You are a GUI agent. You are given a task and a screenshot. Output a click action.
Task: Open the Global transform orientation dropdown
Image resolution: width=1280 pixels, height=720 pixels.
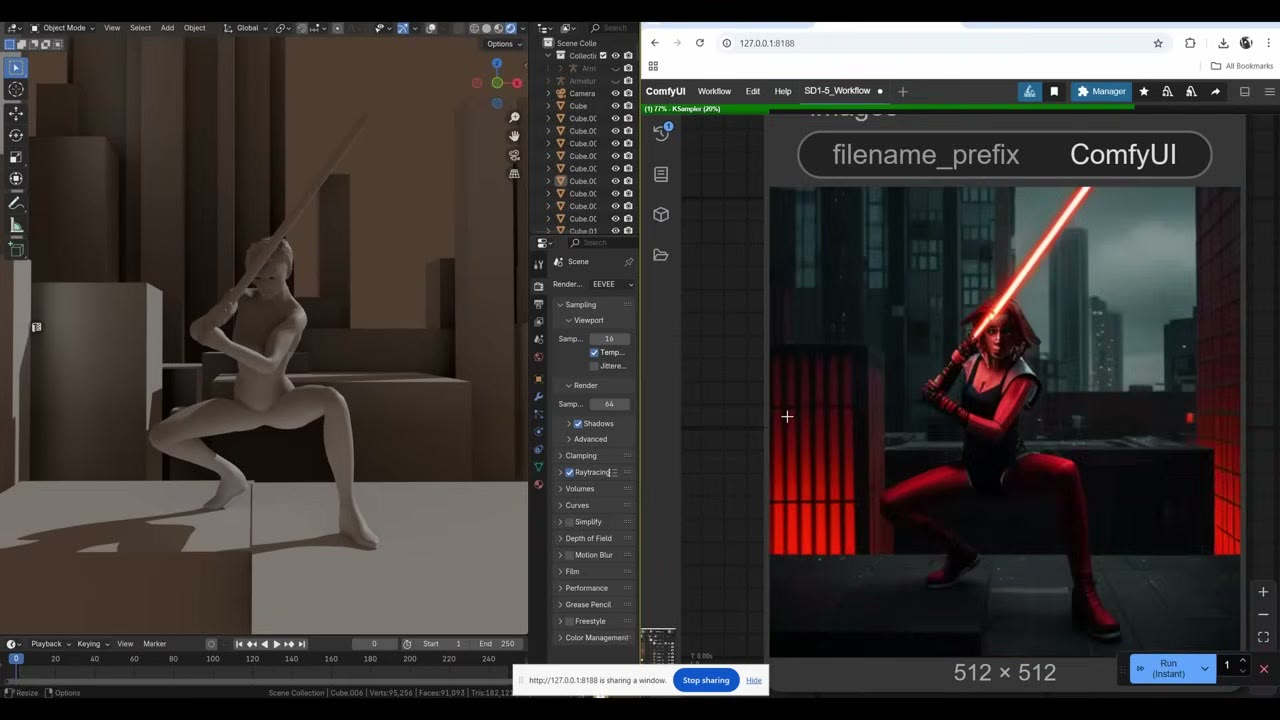pos(248,28)
